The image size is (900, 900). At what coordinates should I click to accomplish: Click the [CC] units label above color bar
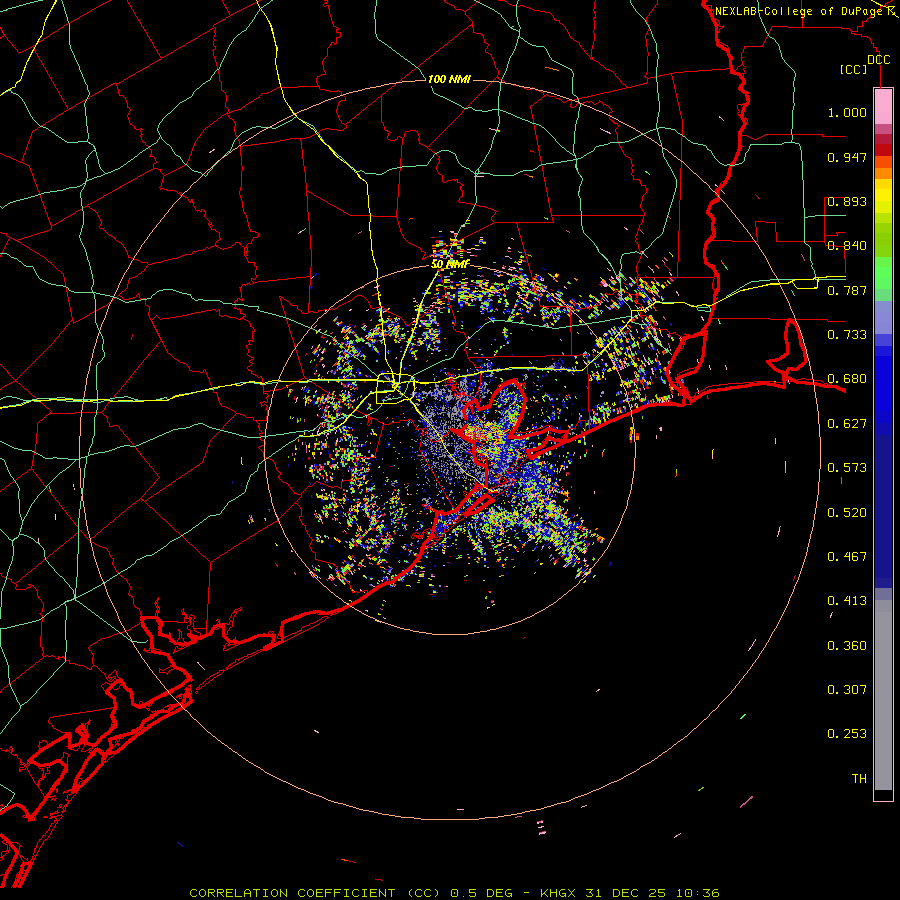point(853,69)
